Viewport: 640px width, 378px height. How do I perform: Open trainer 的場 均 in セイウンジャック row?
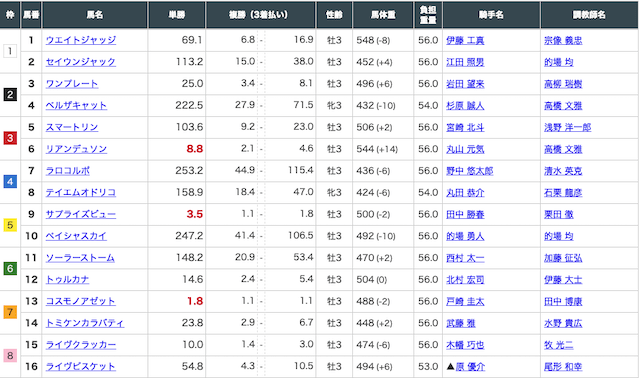click(x=558, y=62)
